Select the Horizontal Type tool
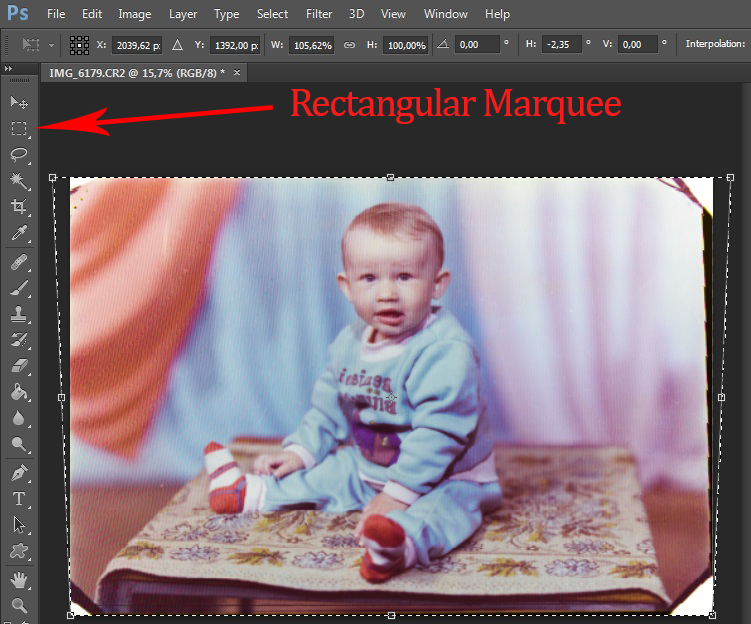 coord(19,499)
